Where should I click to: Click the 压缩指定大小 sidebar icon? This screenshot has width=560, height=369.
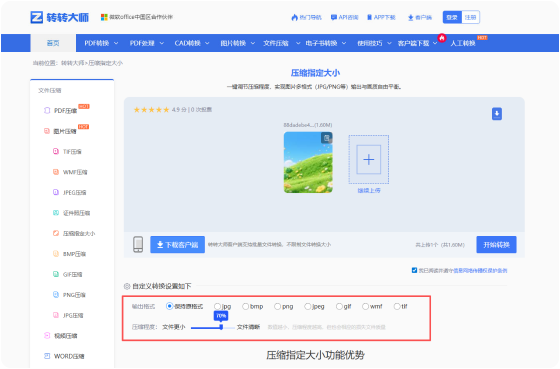coord(56,233)
